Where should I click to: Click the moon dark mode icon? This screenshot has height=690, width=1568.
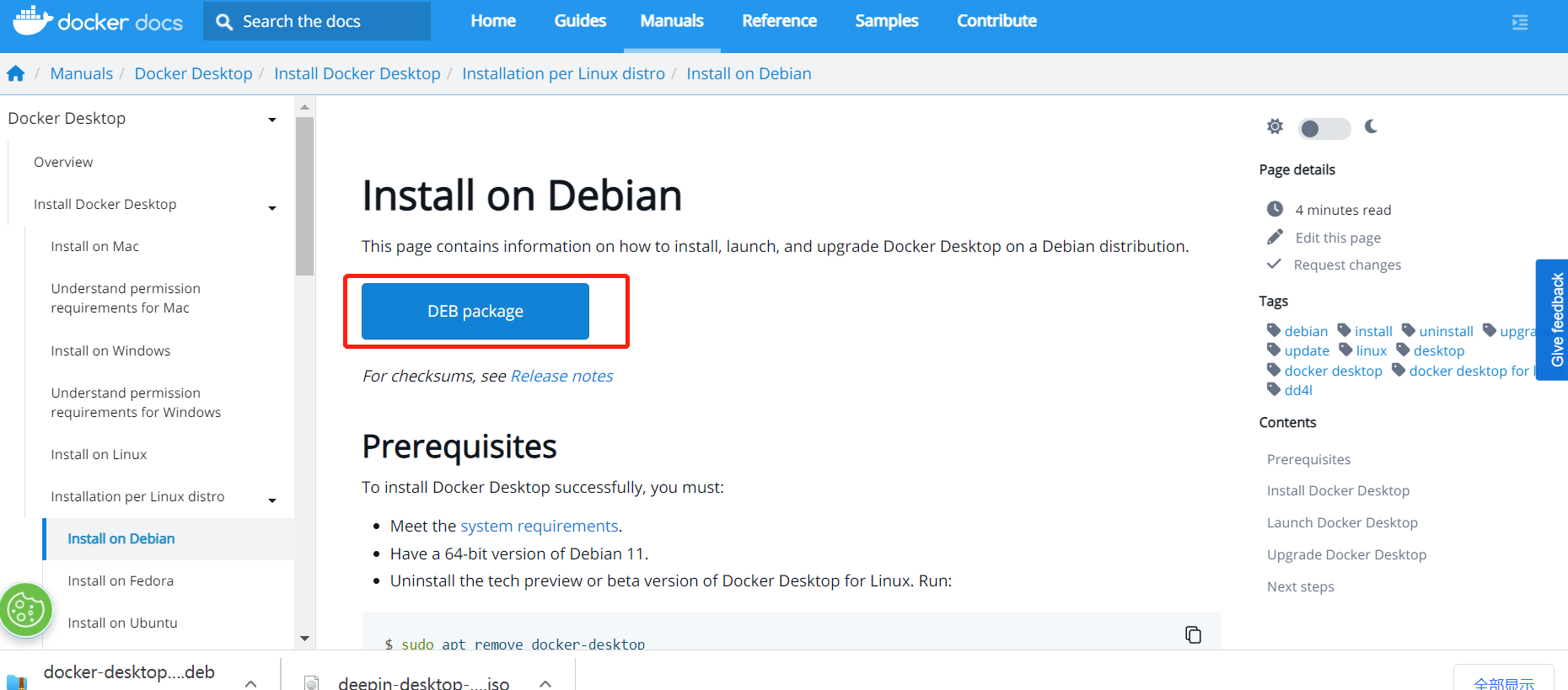(1372, 127)
